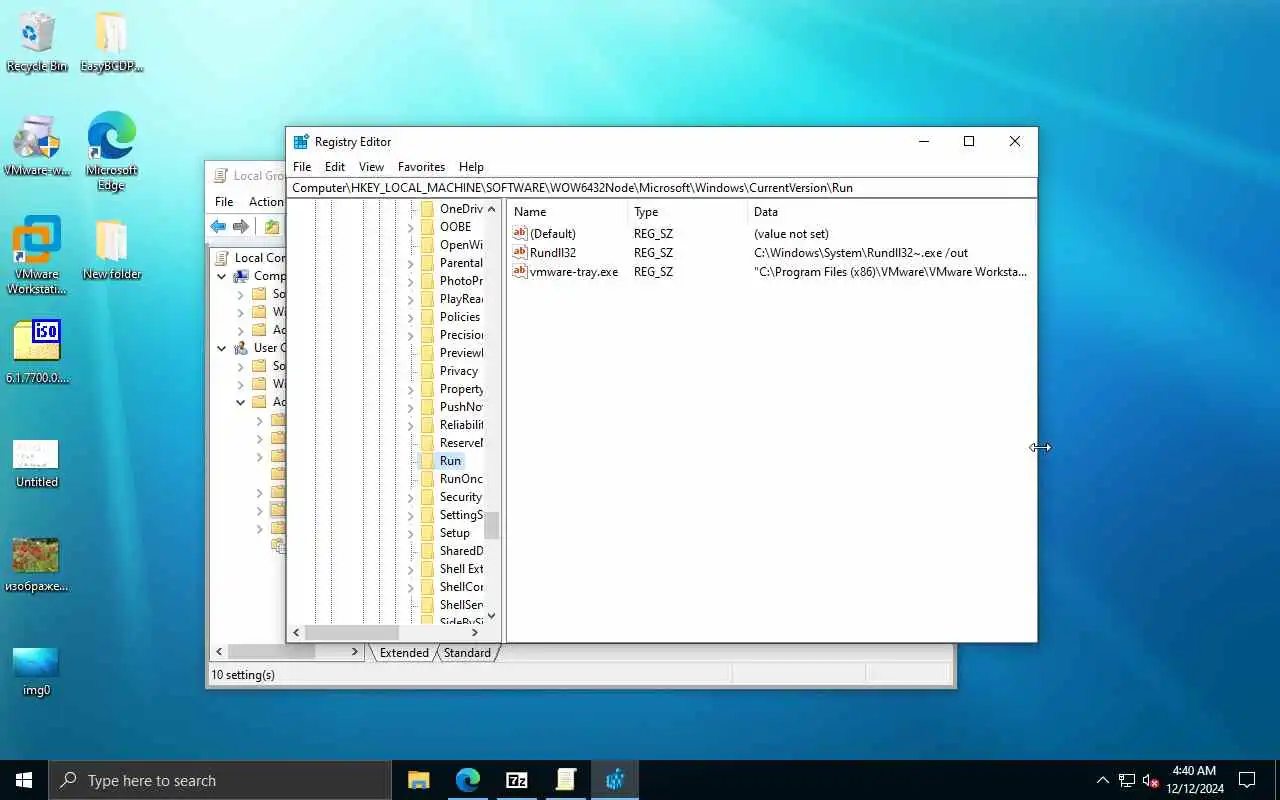Viewport: 1280px width, 800px height.
Task: Sort values by Type column
Action: (x=687, y=212)
